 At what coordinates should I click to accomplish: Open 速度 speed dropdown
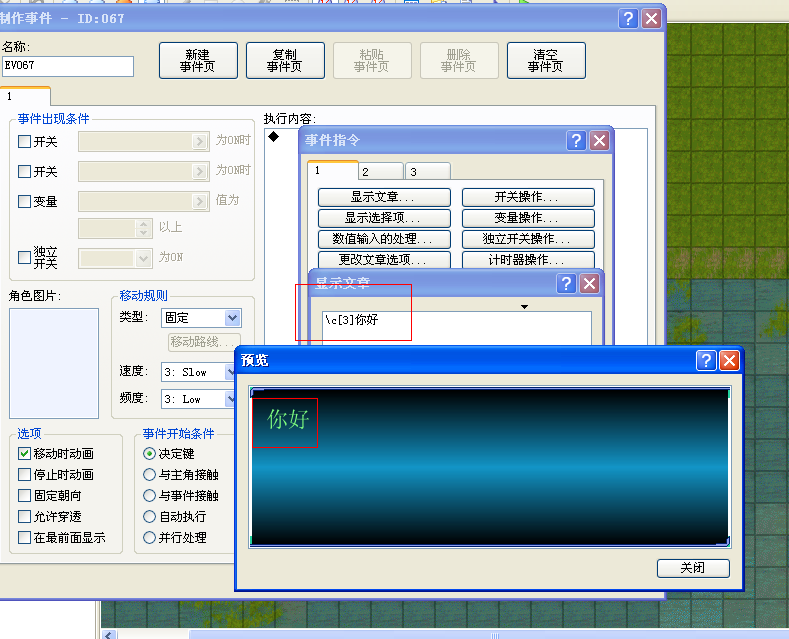[x=229, y=372]
